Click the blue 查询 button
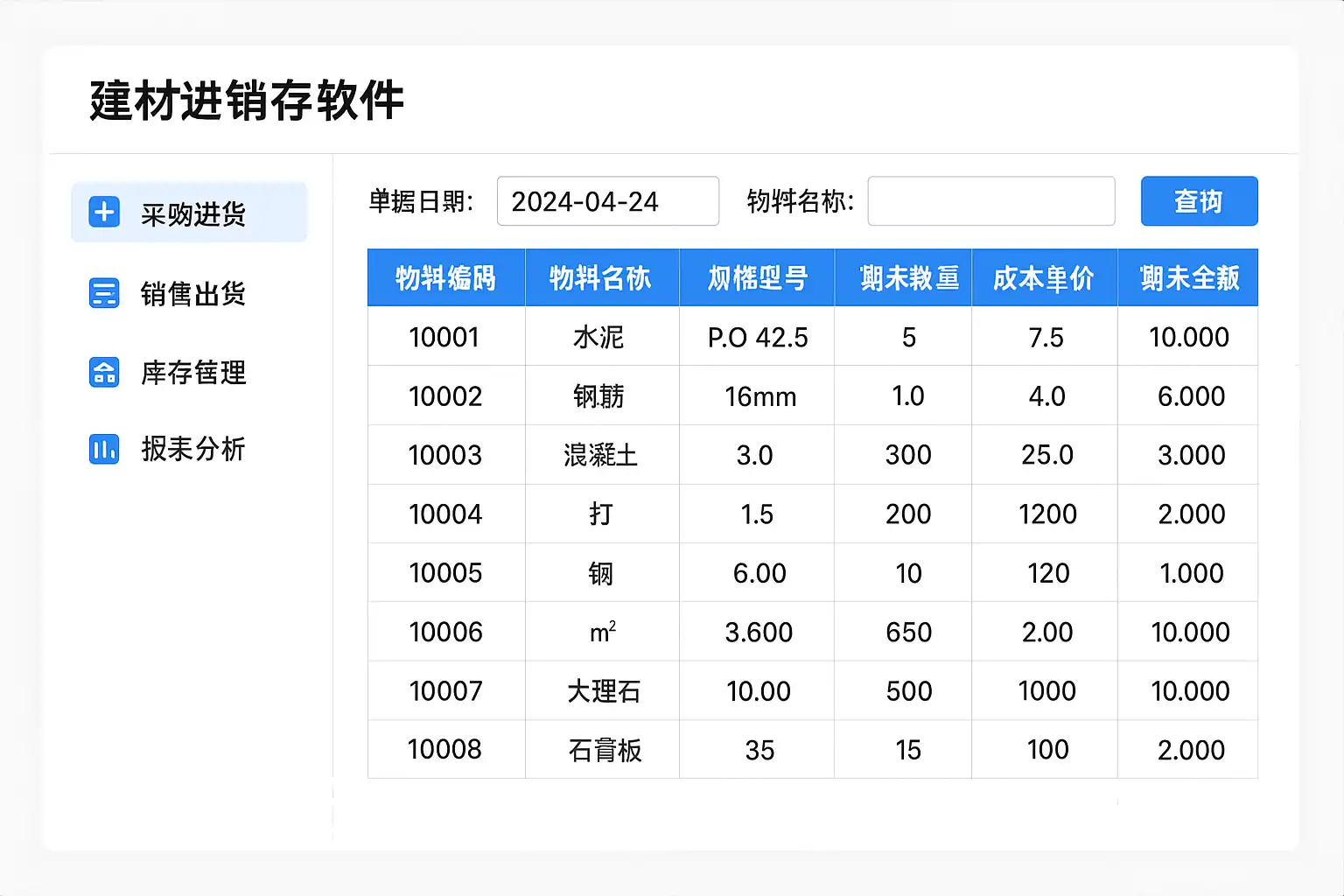The image size is (1344, 896). coord(1199,201)
